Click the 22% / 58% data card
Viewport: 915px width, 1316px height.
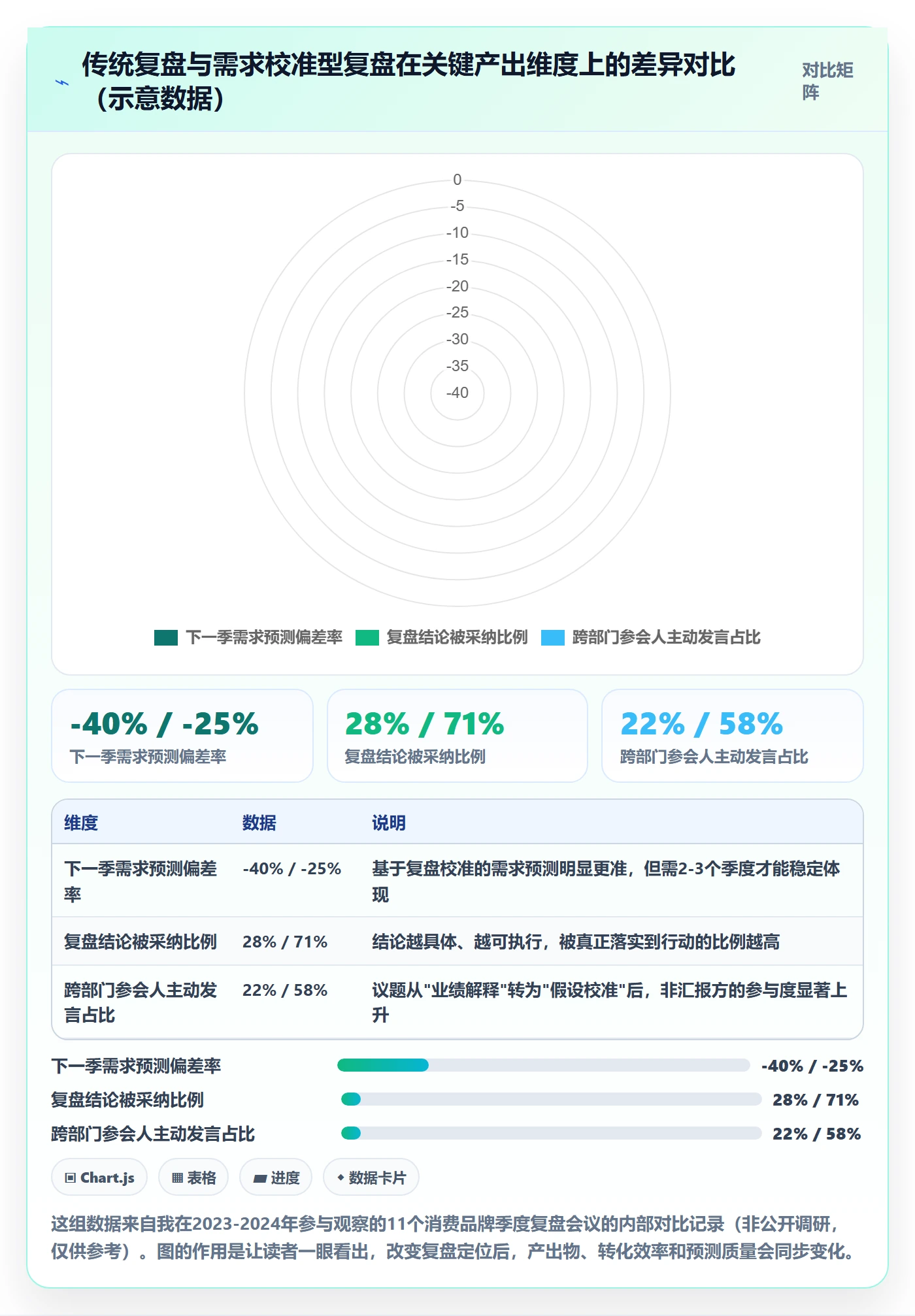pos(733,736)
